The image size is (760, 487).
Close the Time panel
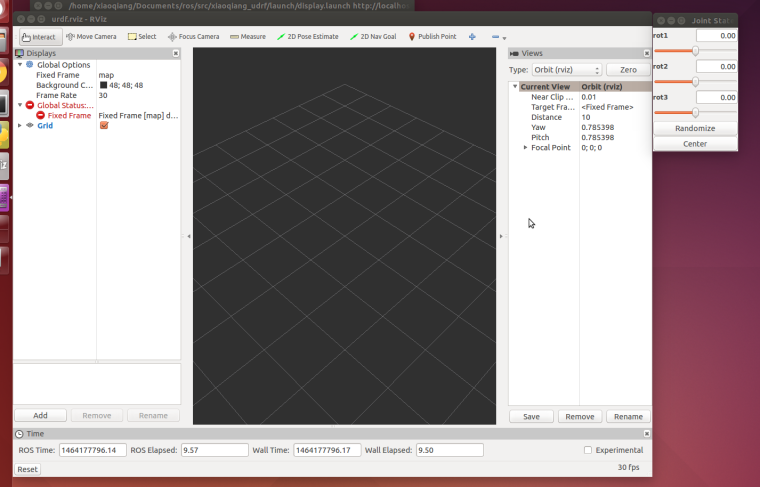click(x=647, y=434)
